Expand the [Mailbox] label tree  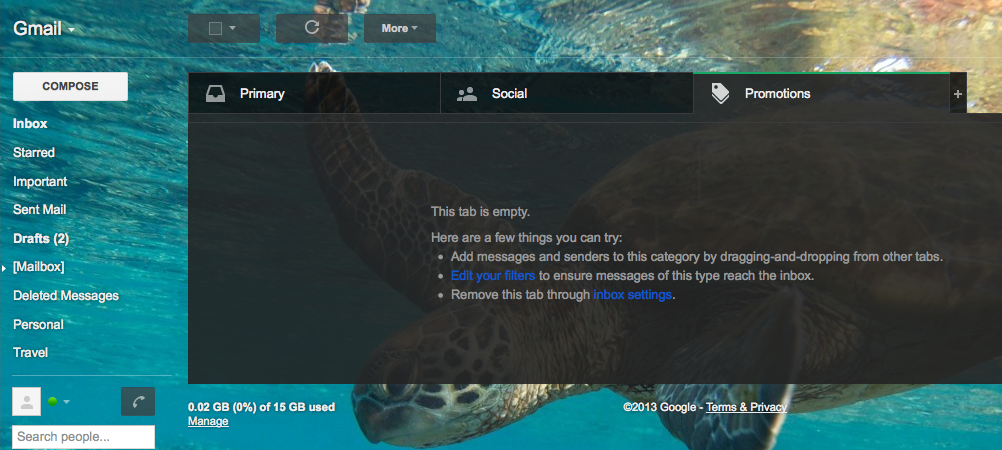(x=4, y=268)
